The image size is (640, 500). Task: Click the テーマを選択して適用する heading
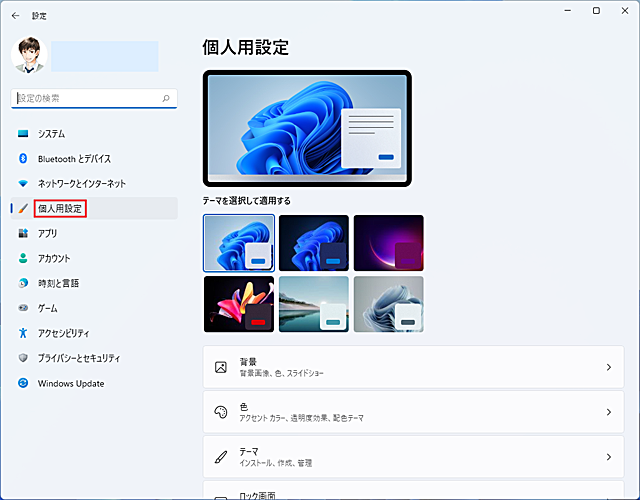point(247,201)
